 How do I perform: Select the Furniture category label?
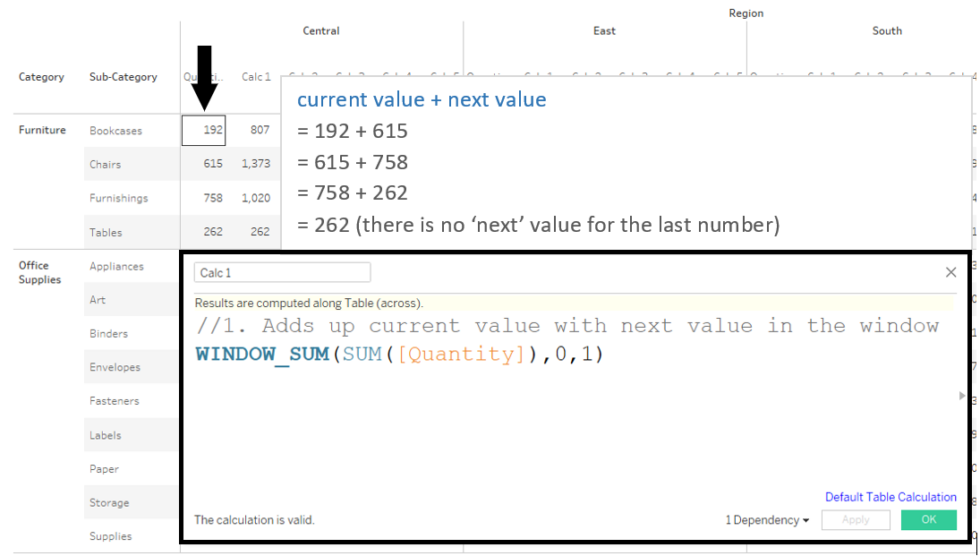(42, 130)
